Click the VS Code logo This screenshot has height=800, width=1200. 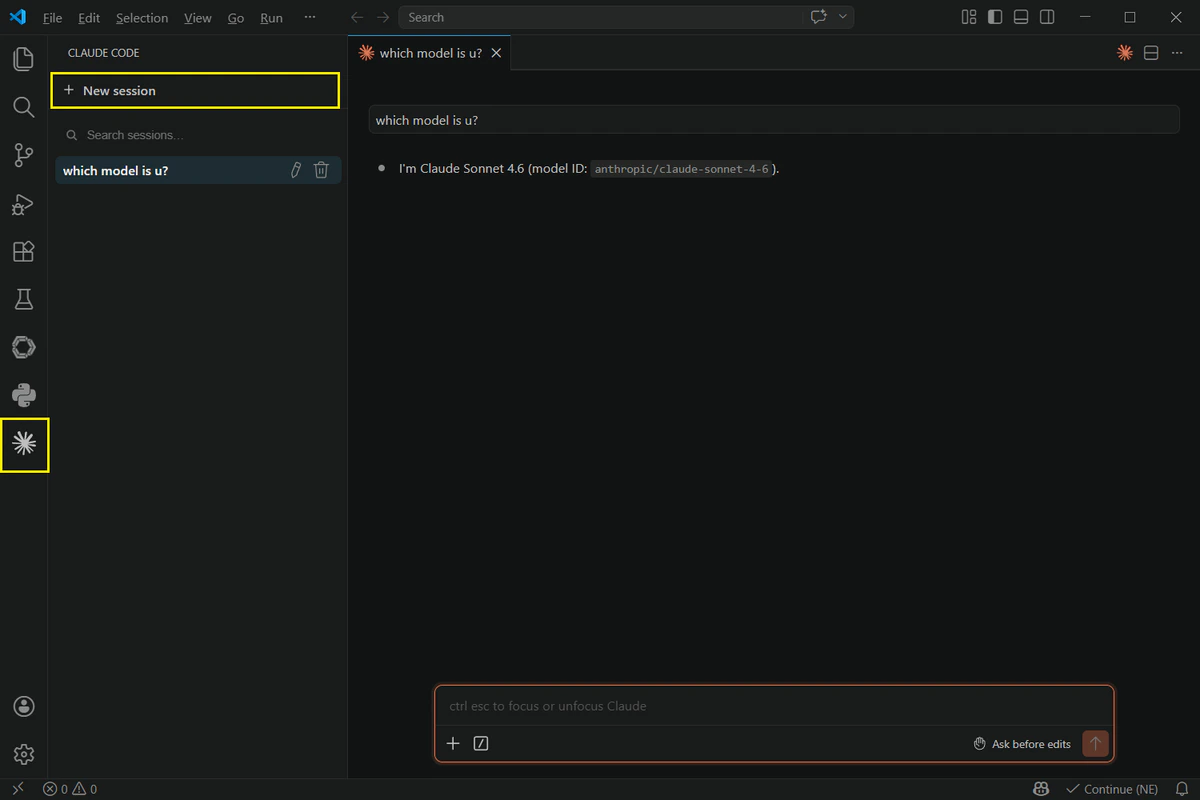(x=17, y=17)
